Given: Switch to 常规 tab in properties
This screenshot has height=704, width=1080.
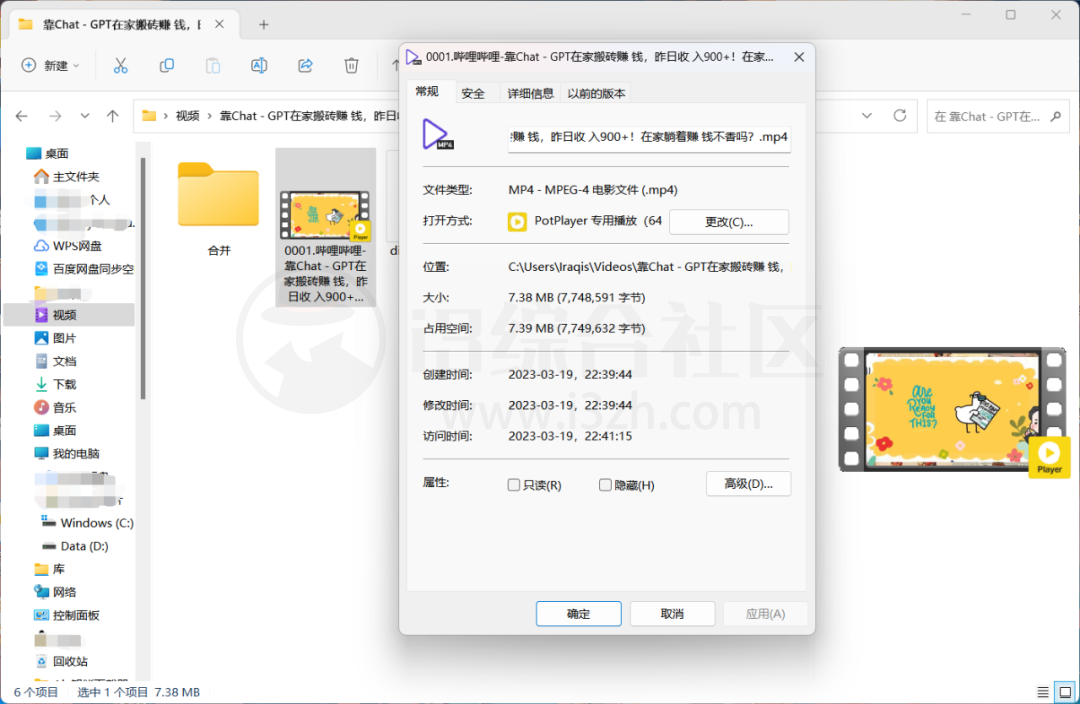Looking at the screenshot, I should (x=427, y=92).
